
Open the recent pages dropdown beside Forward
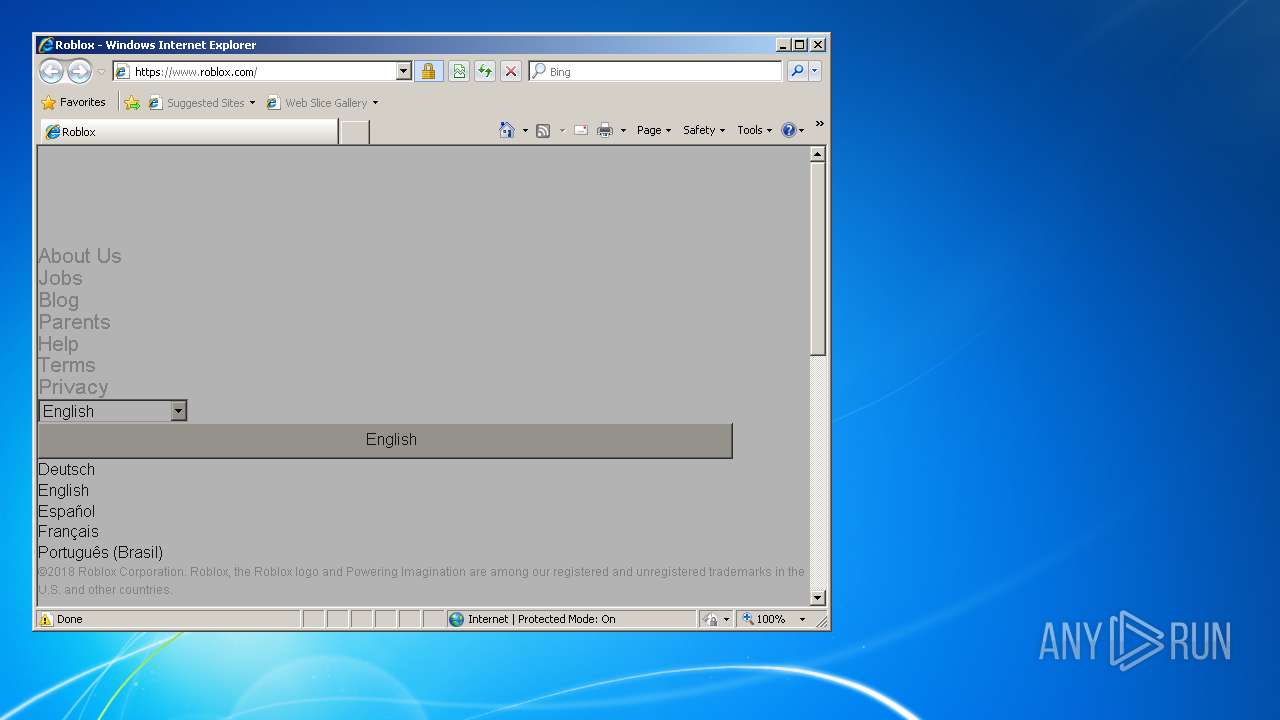click(101, 72)
